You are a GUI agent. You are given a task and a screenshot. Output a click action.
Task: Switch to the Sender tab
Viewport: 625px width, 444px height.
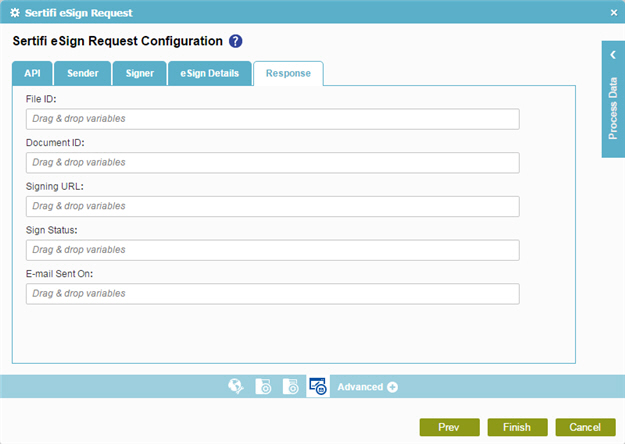83,73
